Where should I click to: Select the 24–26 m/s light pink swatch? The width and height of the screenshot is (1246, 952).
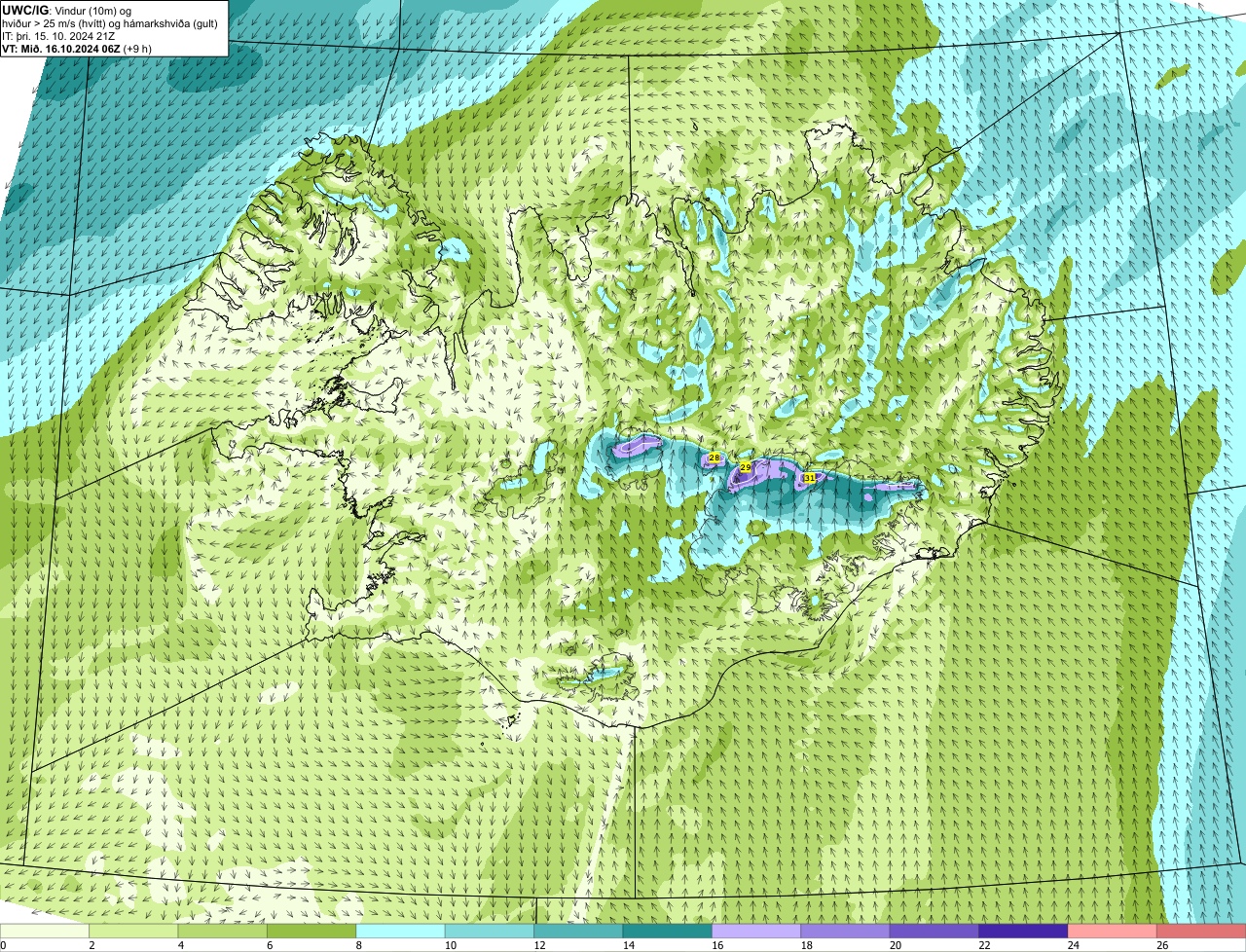tap(1113, 931)
